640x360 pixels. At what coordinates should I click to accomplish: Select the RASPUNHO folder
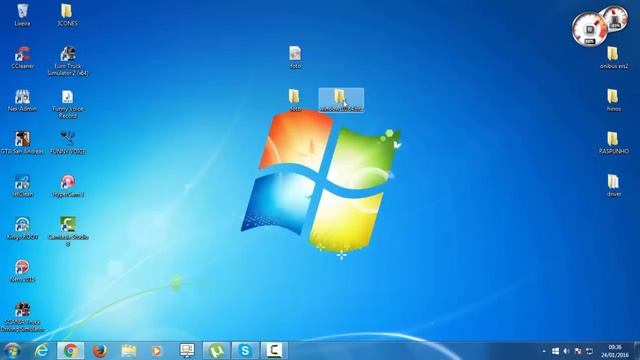tap(613, 142)
